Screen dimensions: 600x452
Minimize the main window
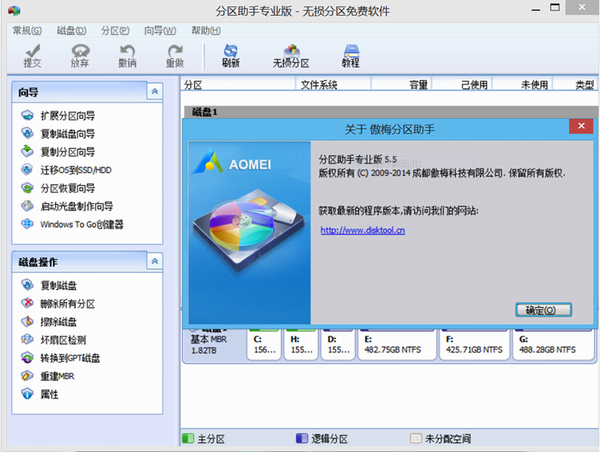[x=536, y=10]
